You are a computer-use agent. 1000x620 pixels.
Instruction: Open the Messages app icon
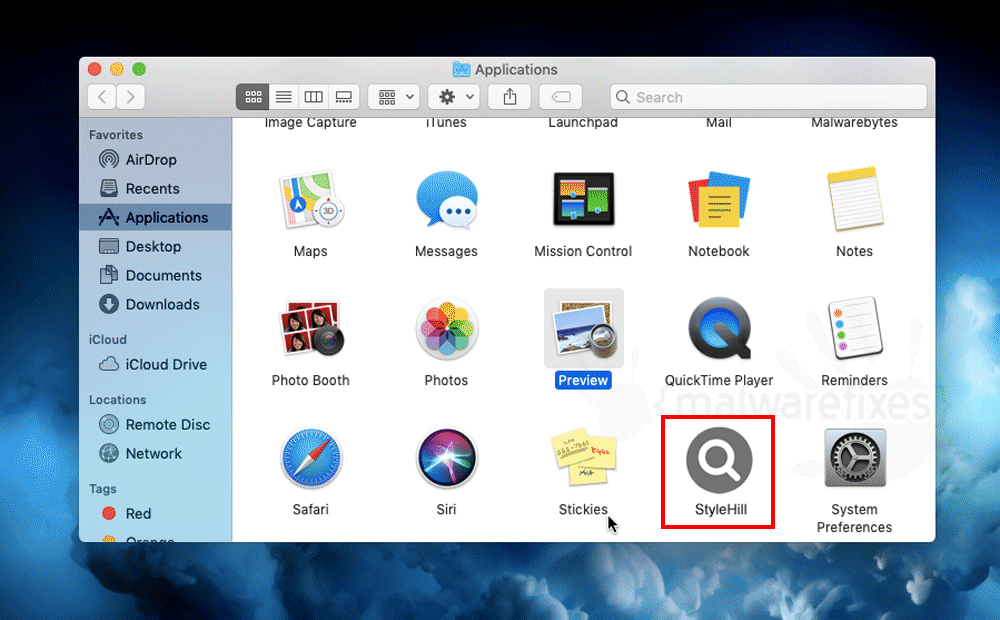446,200
